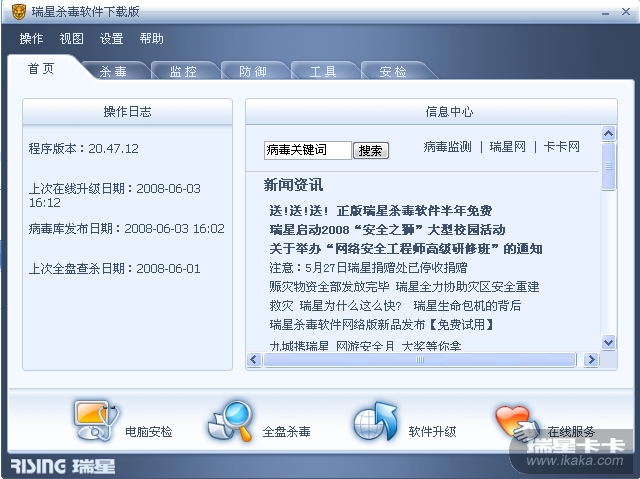
Task: Switch to the 安检 tab
Action: coord(393,71)
